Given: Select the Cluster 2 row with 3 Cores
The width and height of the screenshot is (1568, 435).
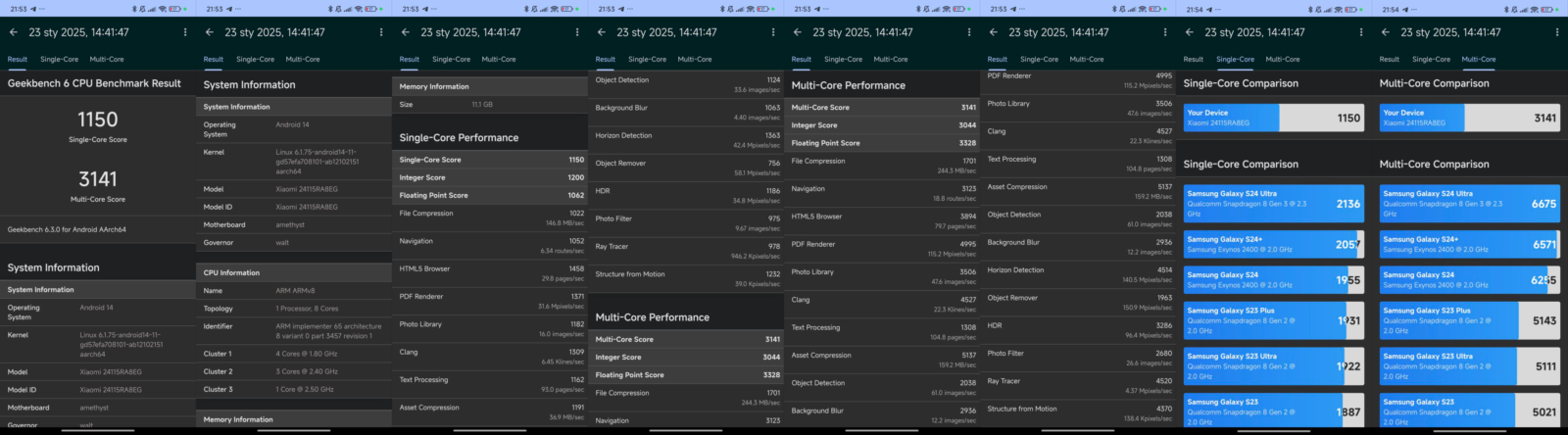Looking at the screenshot, I should pyautogui.click(x=294, y=371).
